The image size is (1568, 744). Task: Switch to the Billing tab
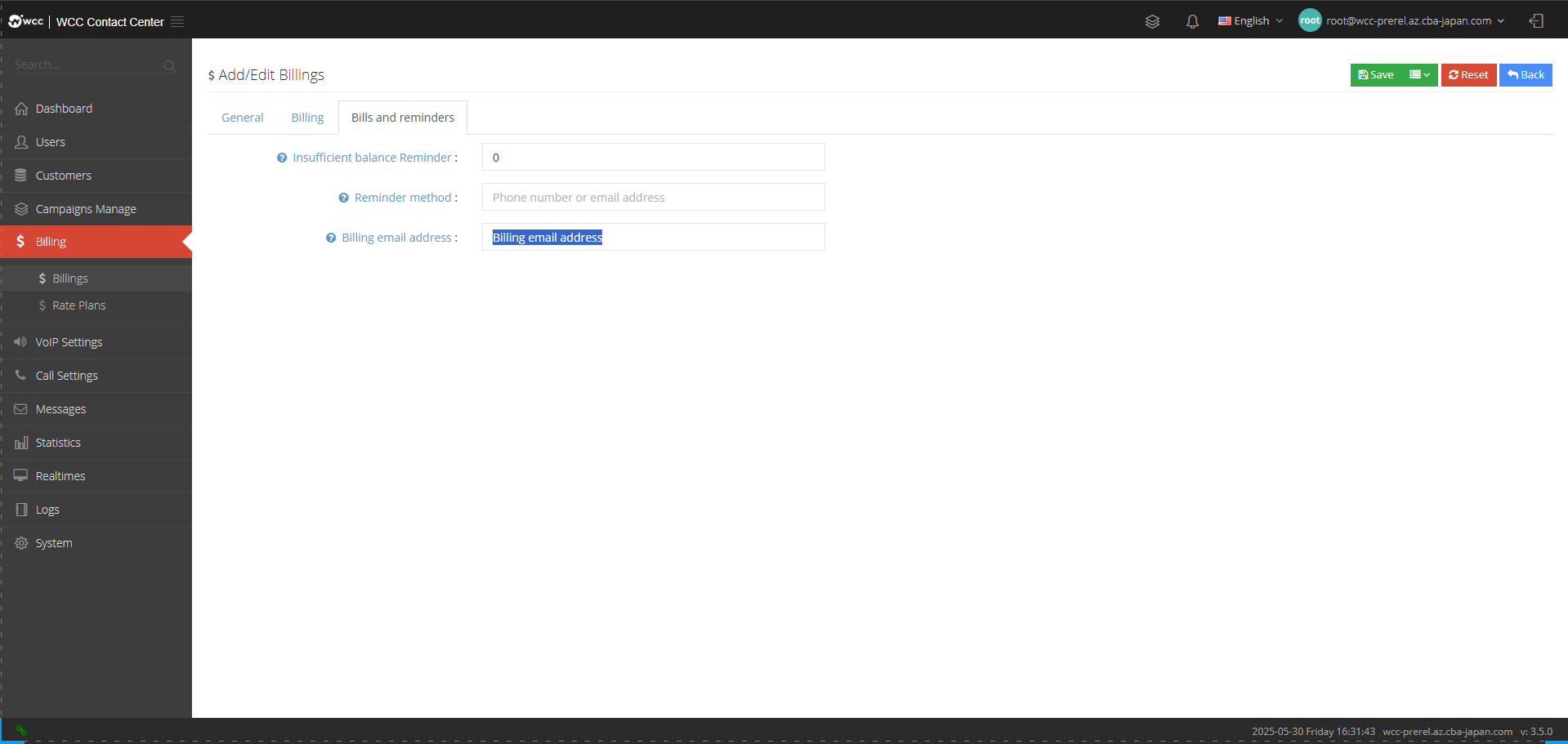(307, 118)
